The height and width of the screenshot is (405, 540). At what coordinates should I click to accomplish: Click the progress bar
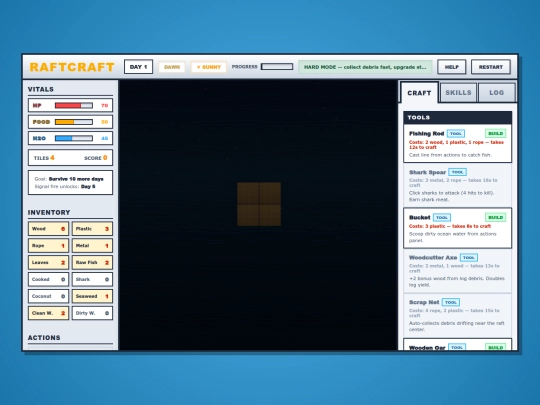pos(277,66)
